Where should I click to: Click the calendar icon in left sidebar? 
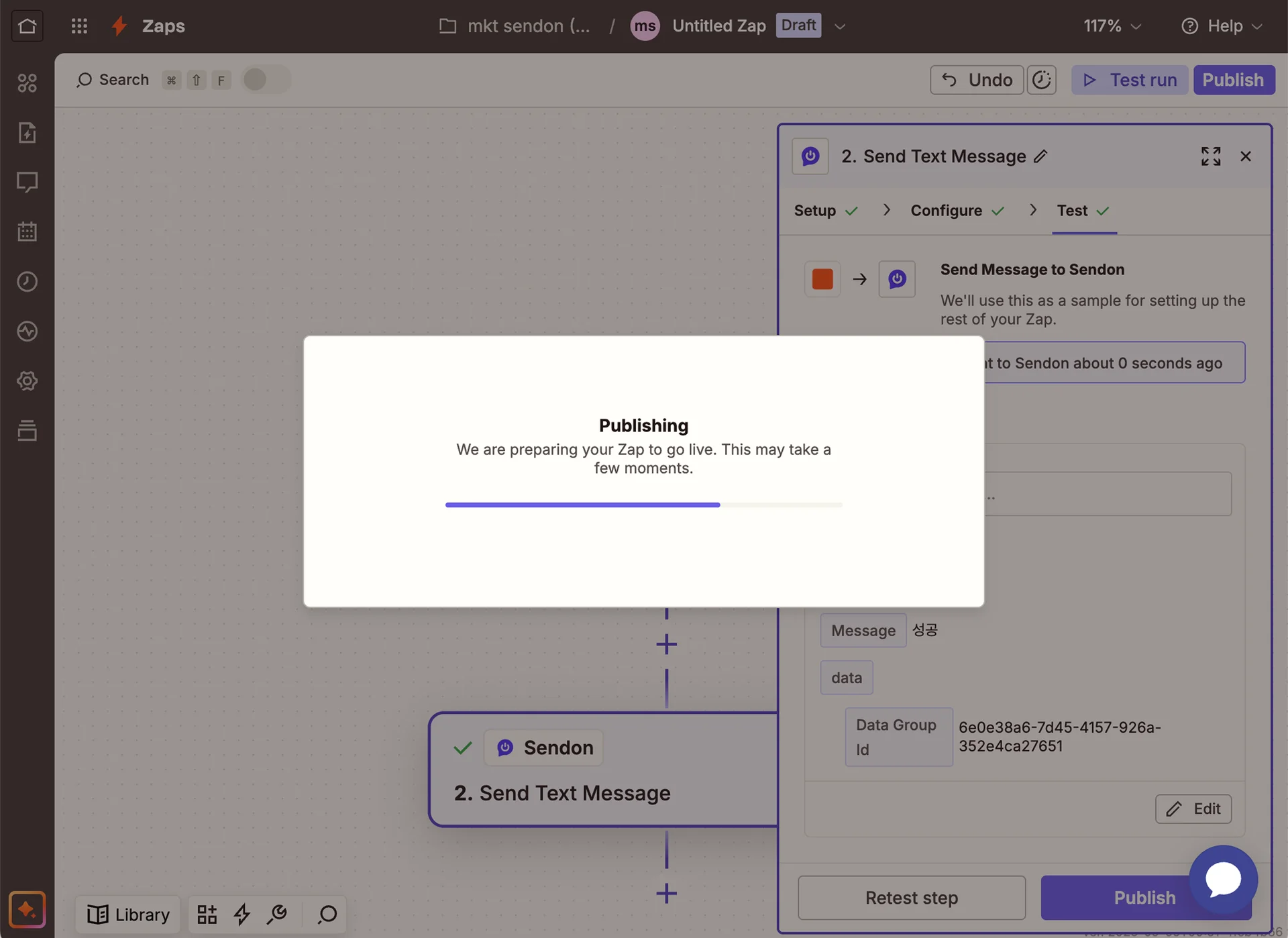27,231
